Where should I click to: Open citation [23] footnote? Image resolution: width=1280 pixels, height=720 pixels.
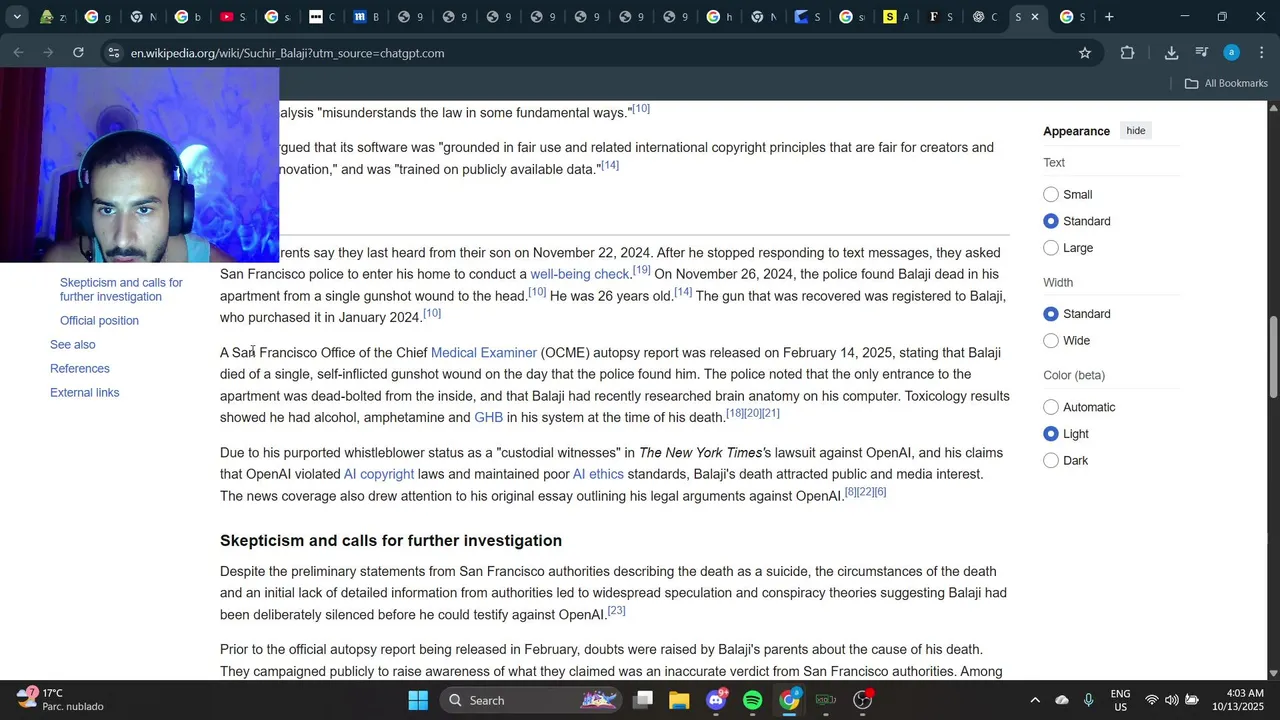point(617,610)
